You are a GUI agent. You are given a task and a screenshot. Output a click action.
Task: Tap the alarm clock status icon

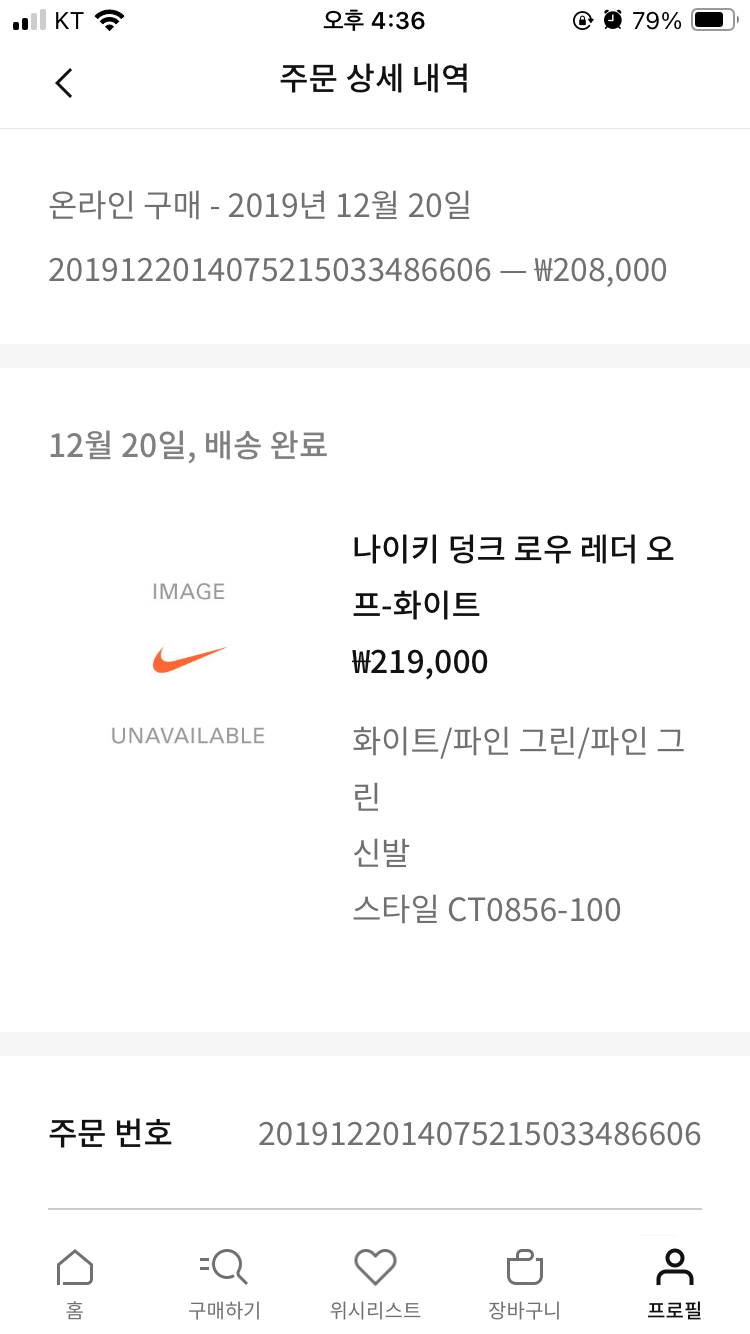[612, 20]
